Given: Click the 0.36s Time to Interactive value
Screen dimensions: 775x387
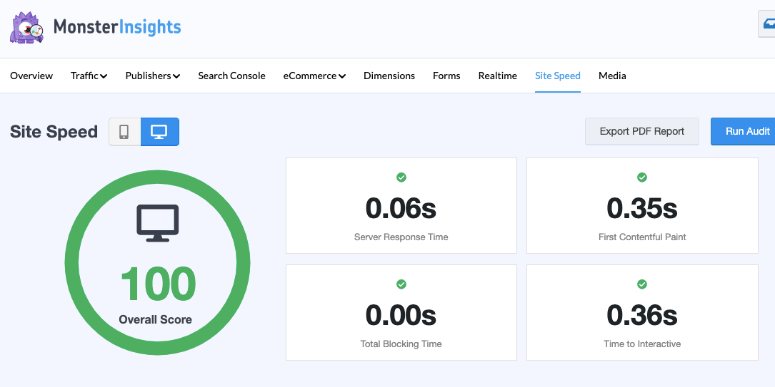Looking at the screenshot, I should 642,315.
